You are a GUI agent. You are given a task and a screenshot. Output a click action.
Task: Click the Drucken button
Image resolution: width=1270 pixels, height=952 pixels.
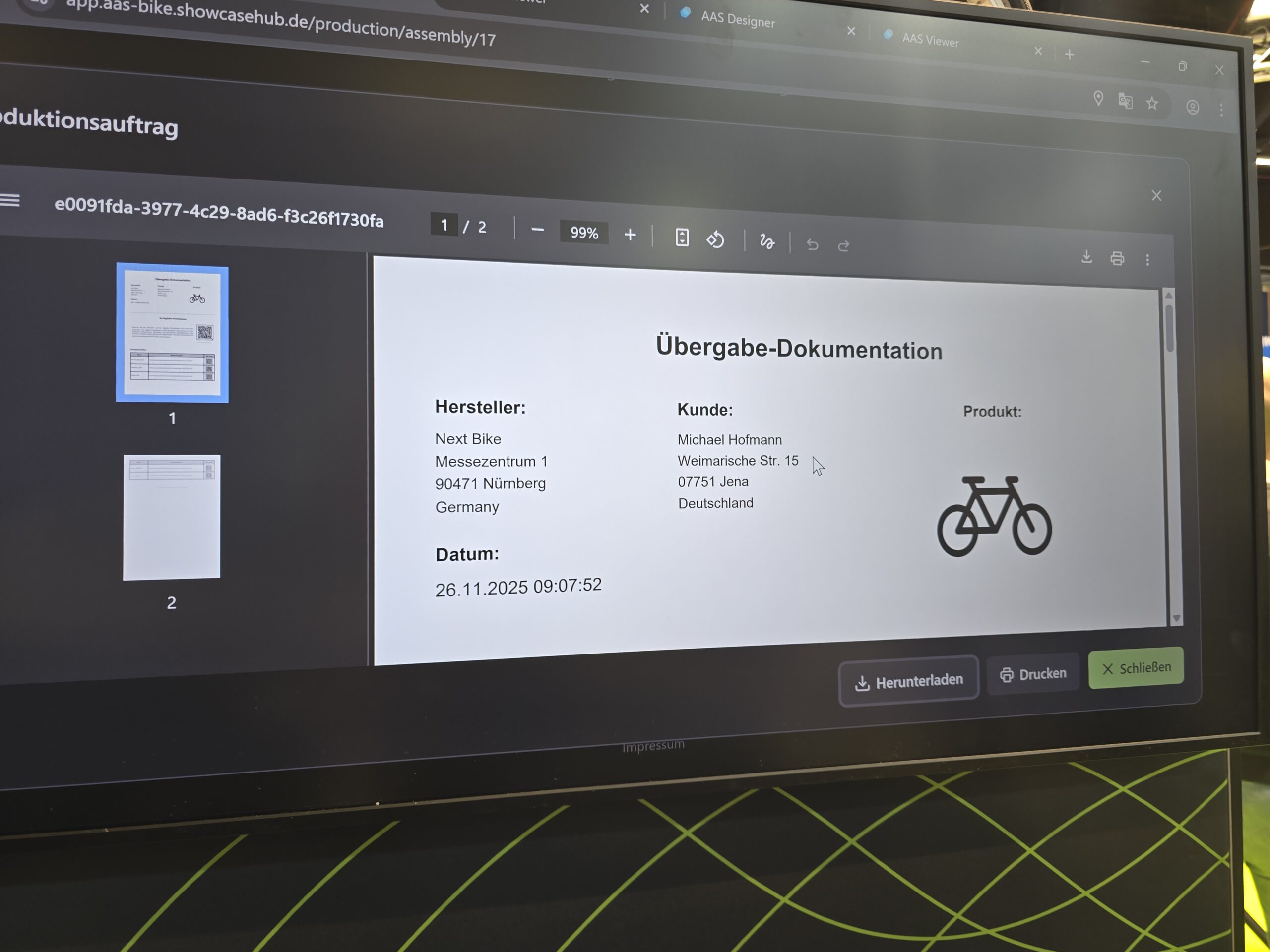click(1033, 674)
